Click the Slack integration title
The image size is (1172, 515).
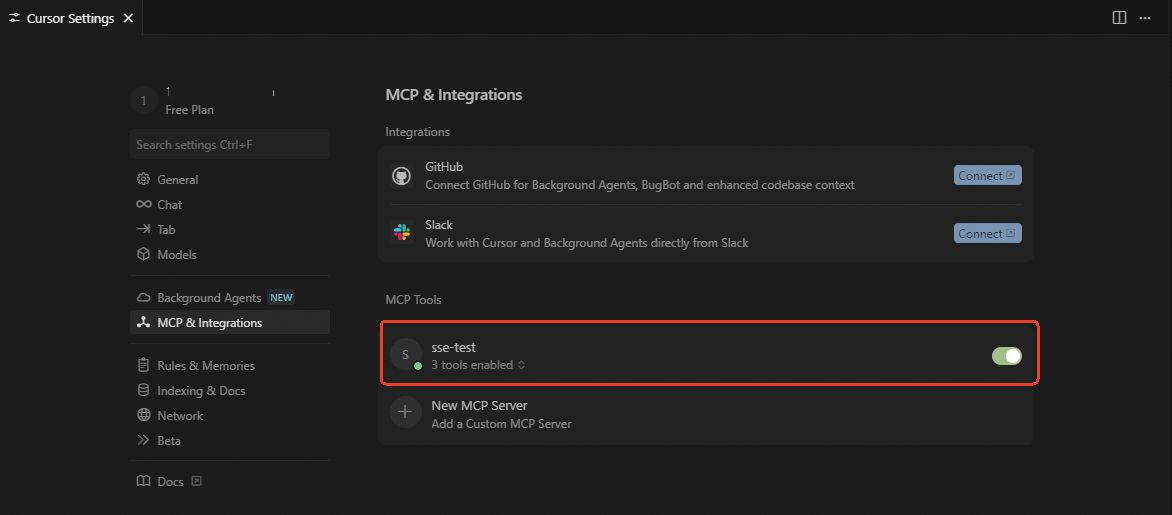click(x=439, y=224)
